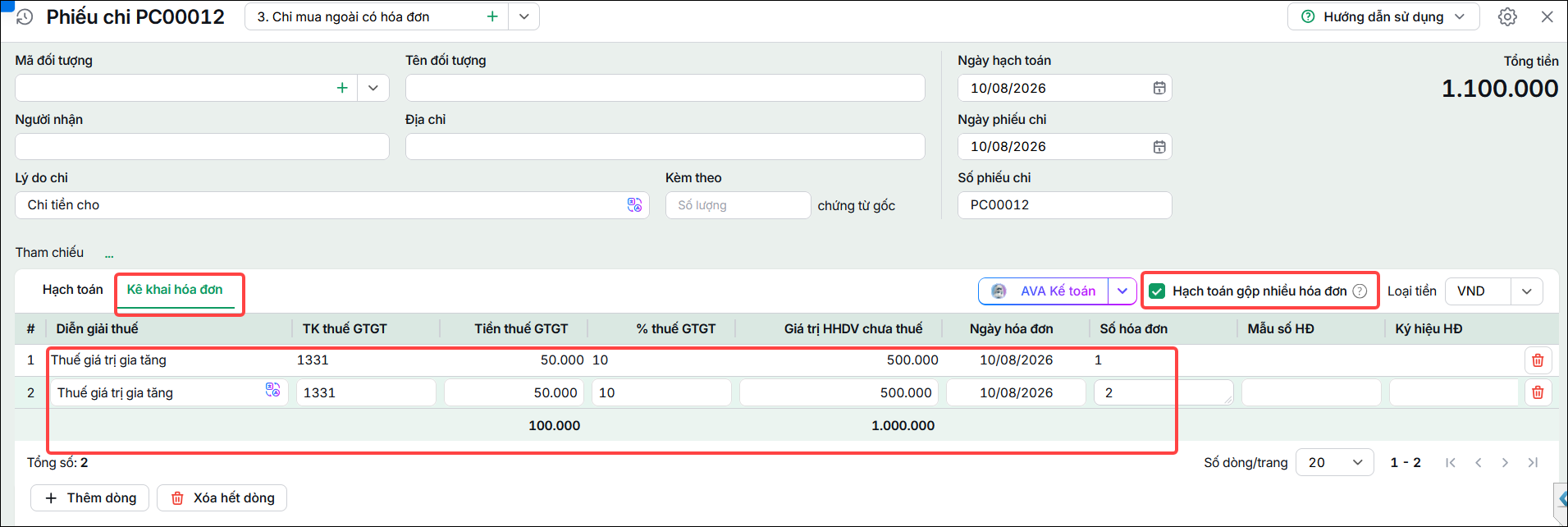1568x527 pixels.
Task: Delete row 2 with trash icon
Action: click(x=1538, y=392)
